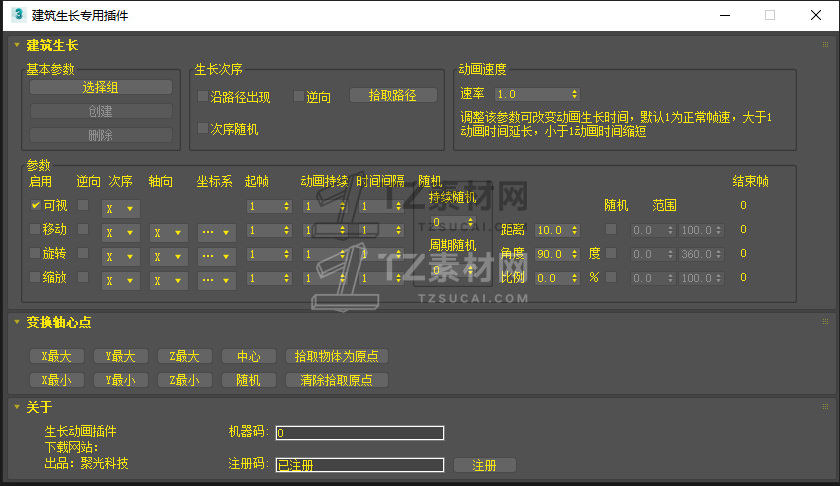
Task: Enable 随机 checkbox for 比例
Action: pyautogui.click(x=611, y=277)
